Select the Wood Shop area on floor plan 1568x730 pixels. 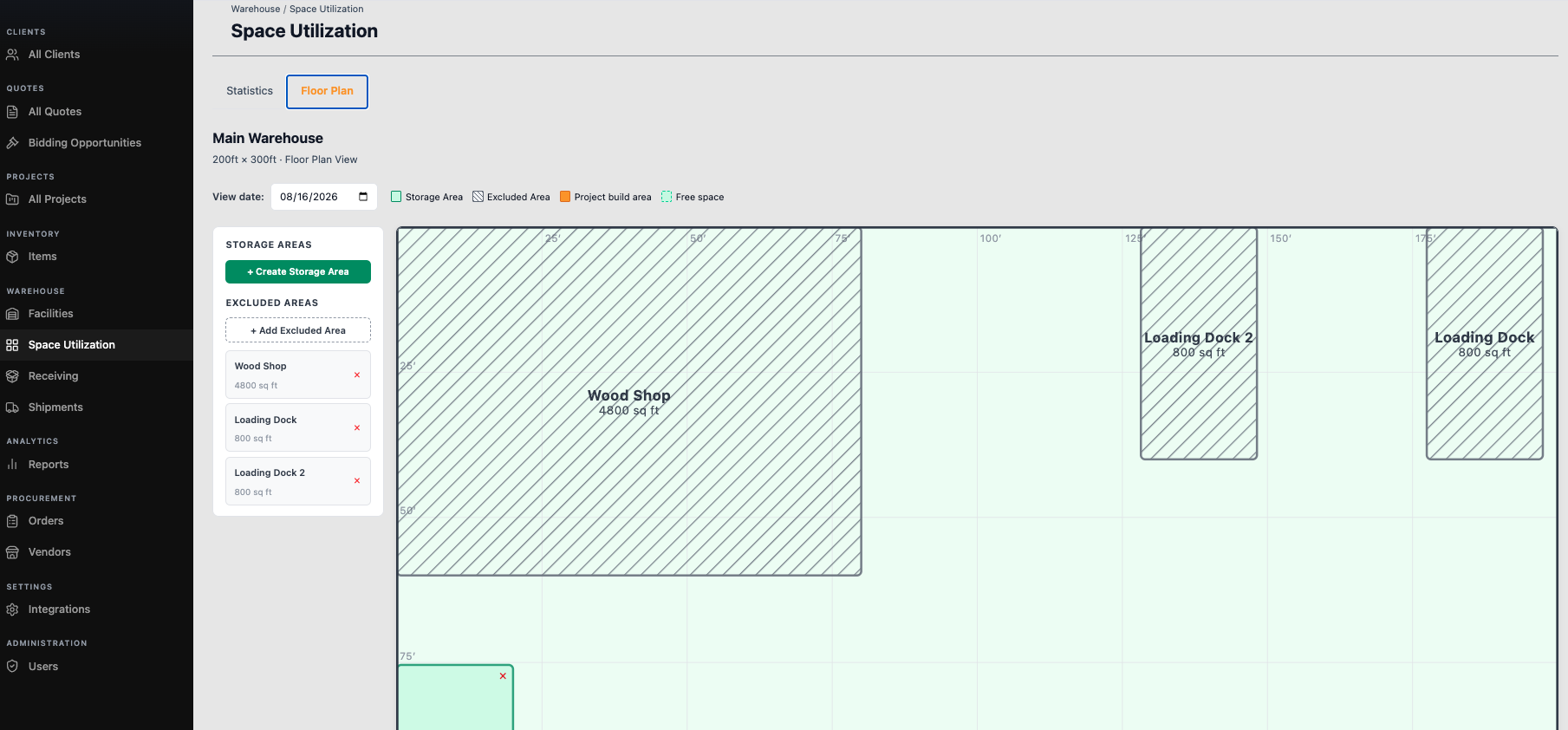(629, 401)
